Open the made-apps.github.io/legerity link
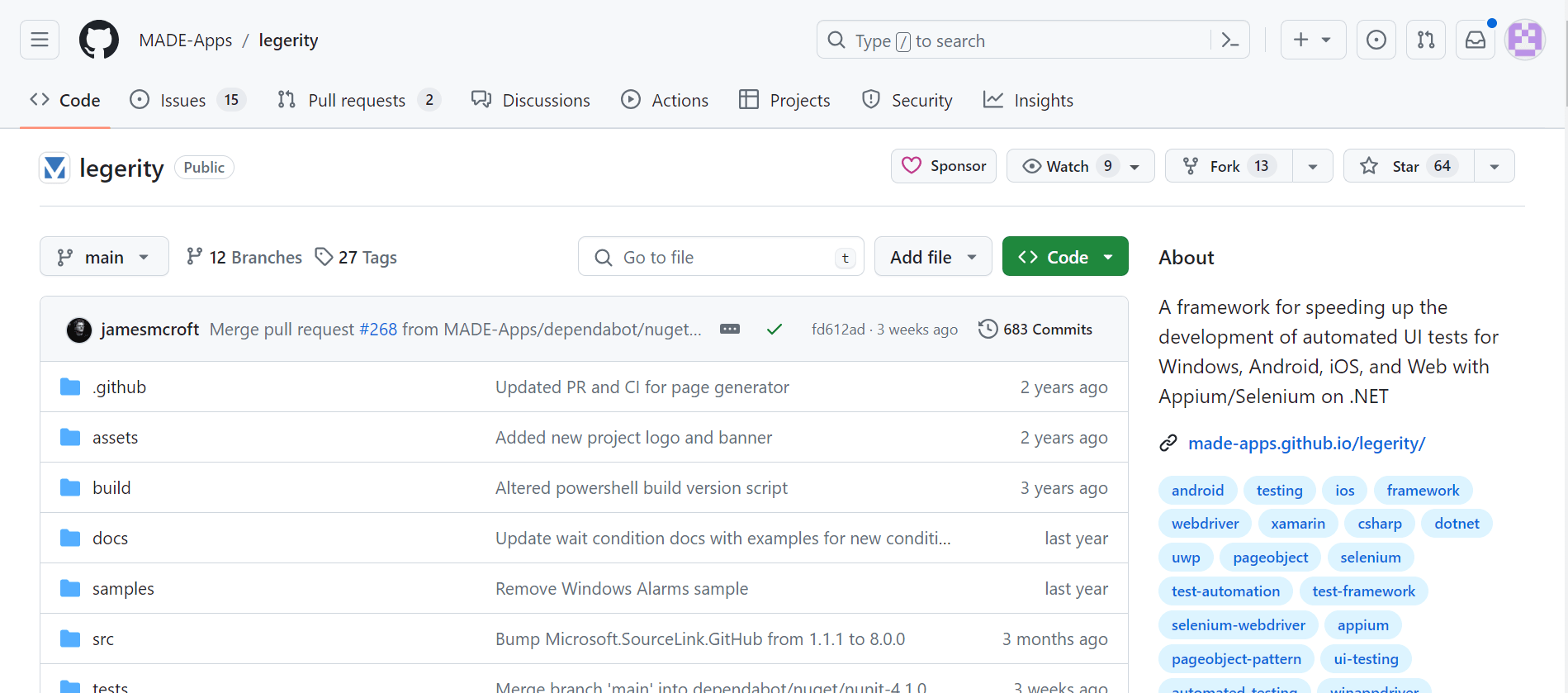 tap(1306, 444)
